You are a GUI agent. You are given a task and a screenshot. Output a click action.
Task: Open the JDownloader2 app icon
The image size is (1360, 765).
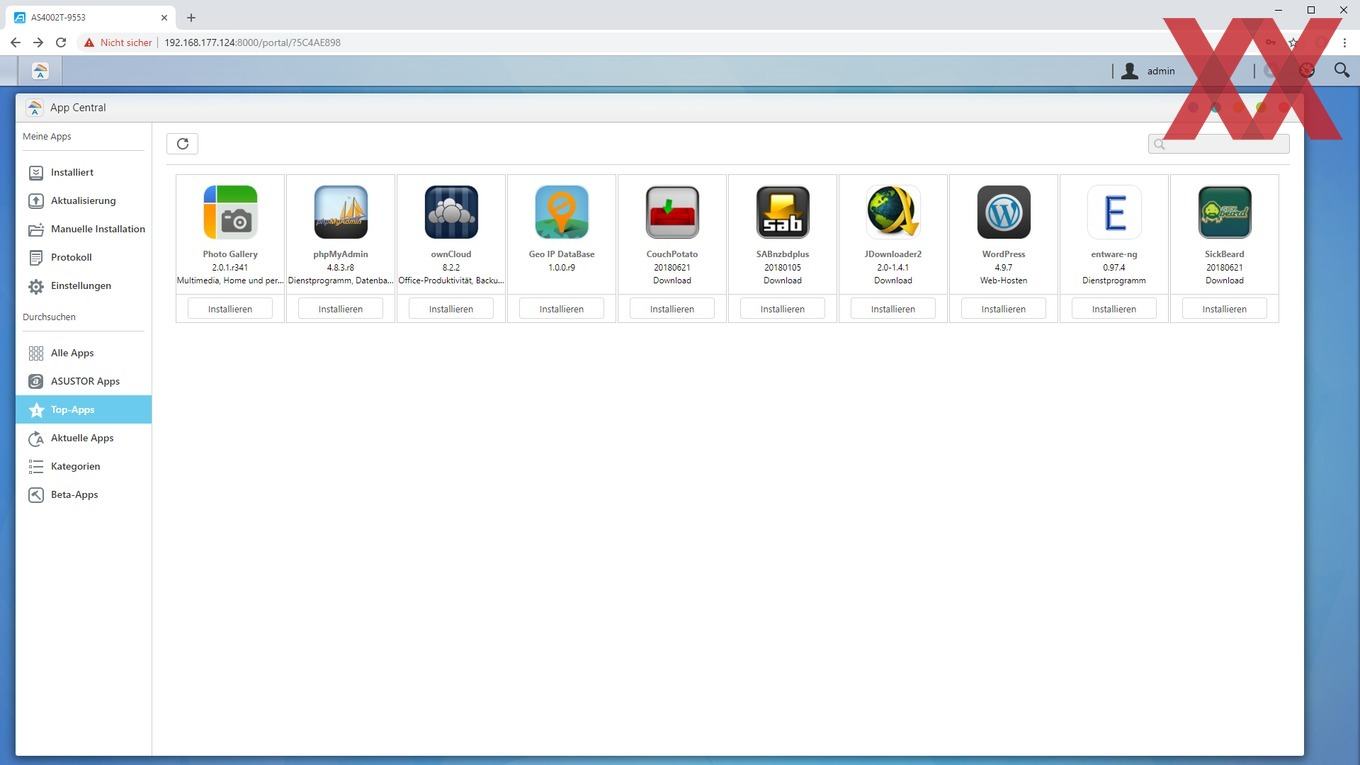(x=893, y=212)
